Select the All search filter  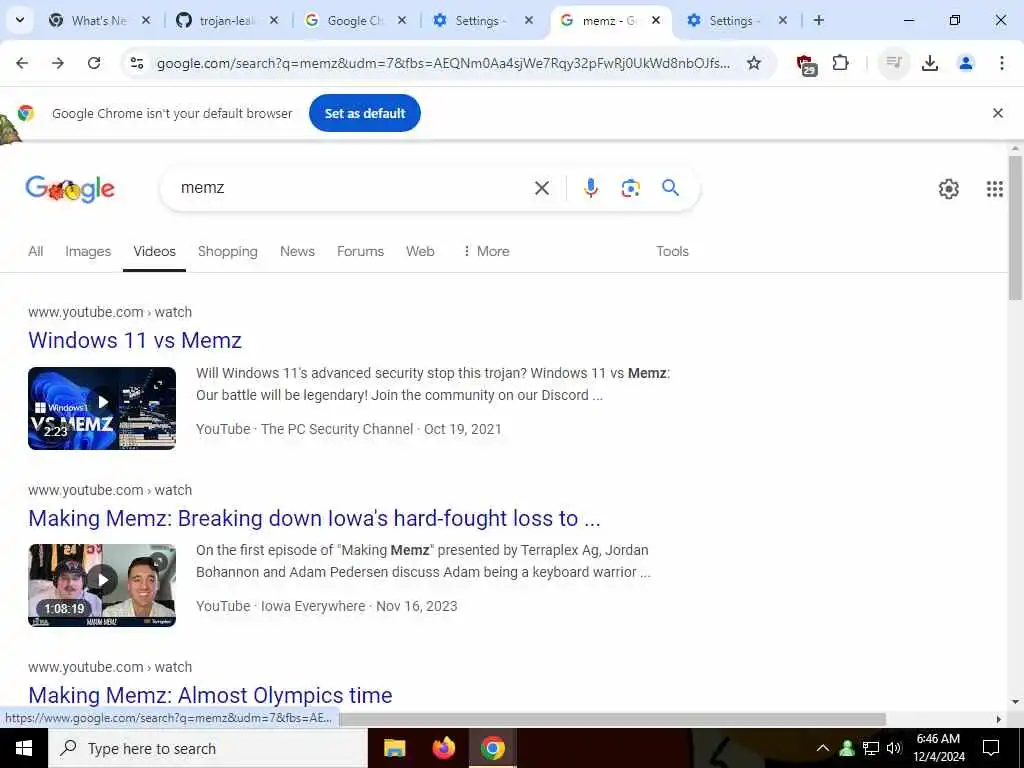(35, 251)
